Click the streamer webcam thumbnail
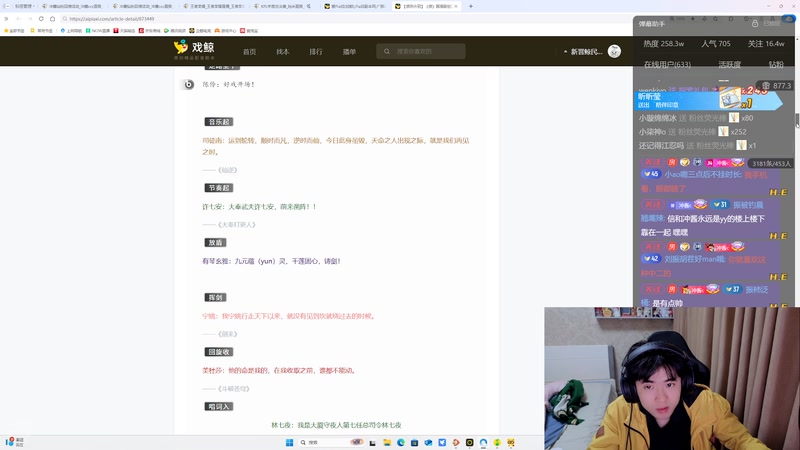This screenshot has width=800, height=450. [672, 378]
